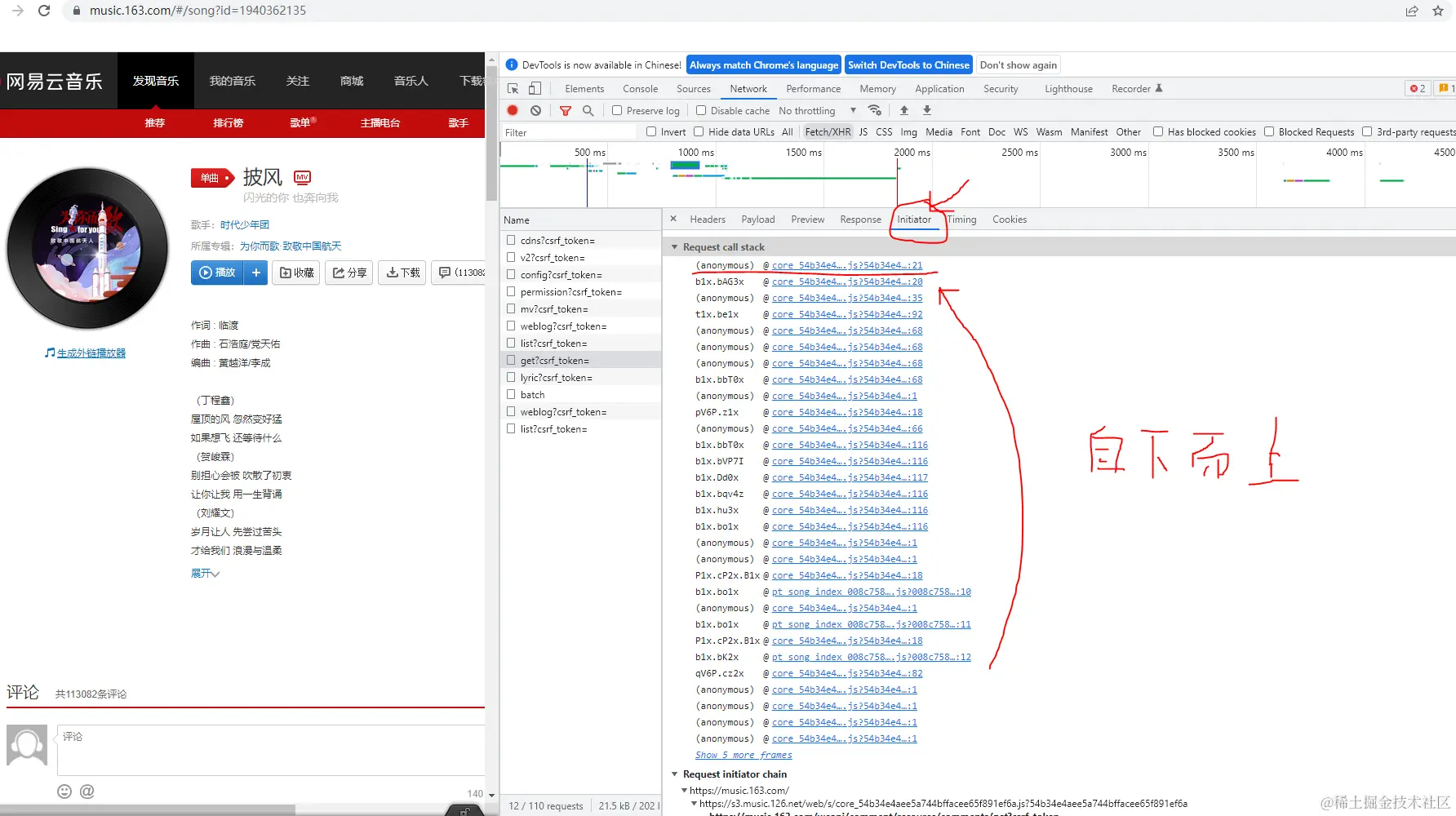The image size is (1456, 816).
Task: Check Hide data URLs
Action: [699, 131]
